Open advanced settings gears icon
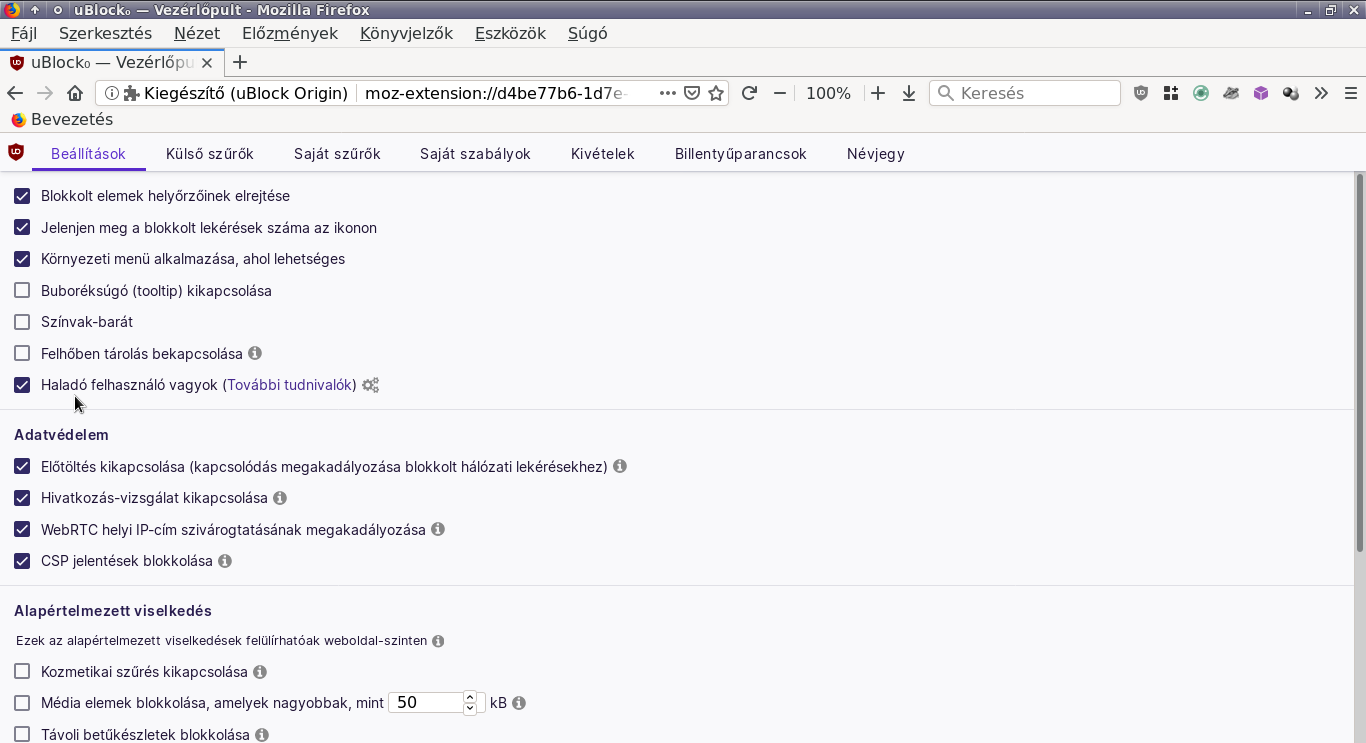Screen dimensions: 1366x743 pos(370,385)
